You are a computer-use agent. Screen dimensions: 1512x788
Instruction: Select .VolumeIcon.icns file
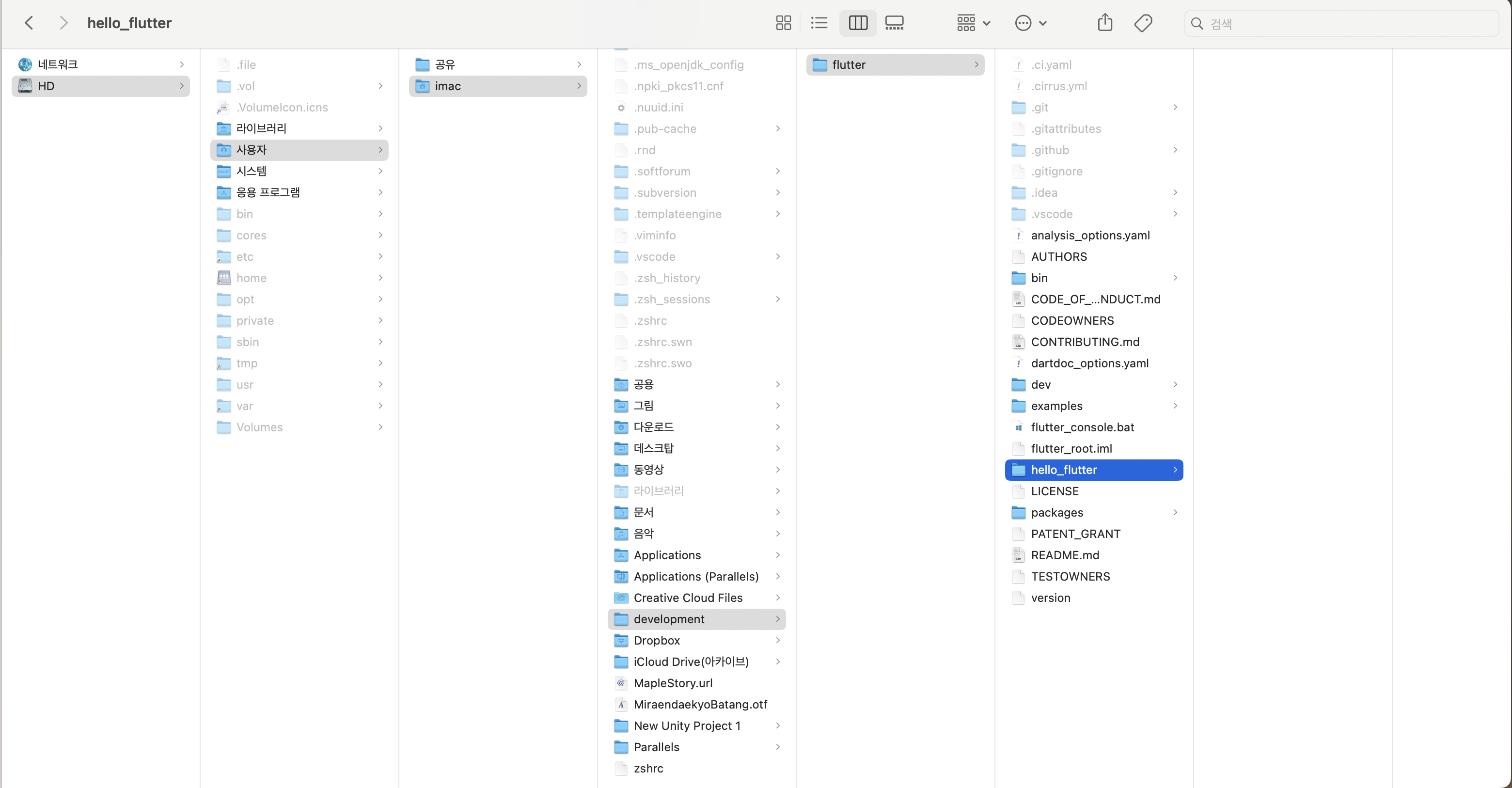coord(299,107)
